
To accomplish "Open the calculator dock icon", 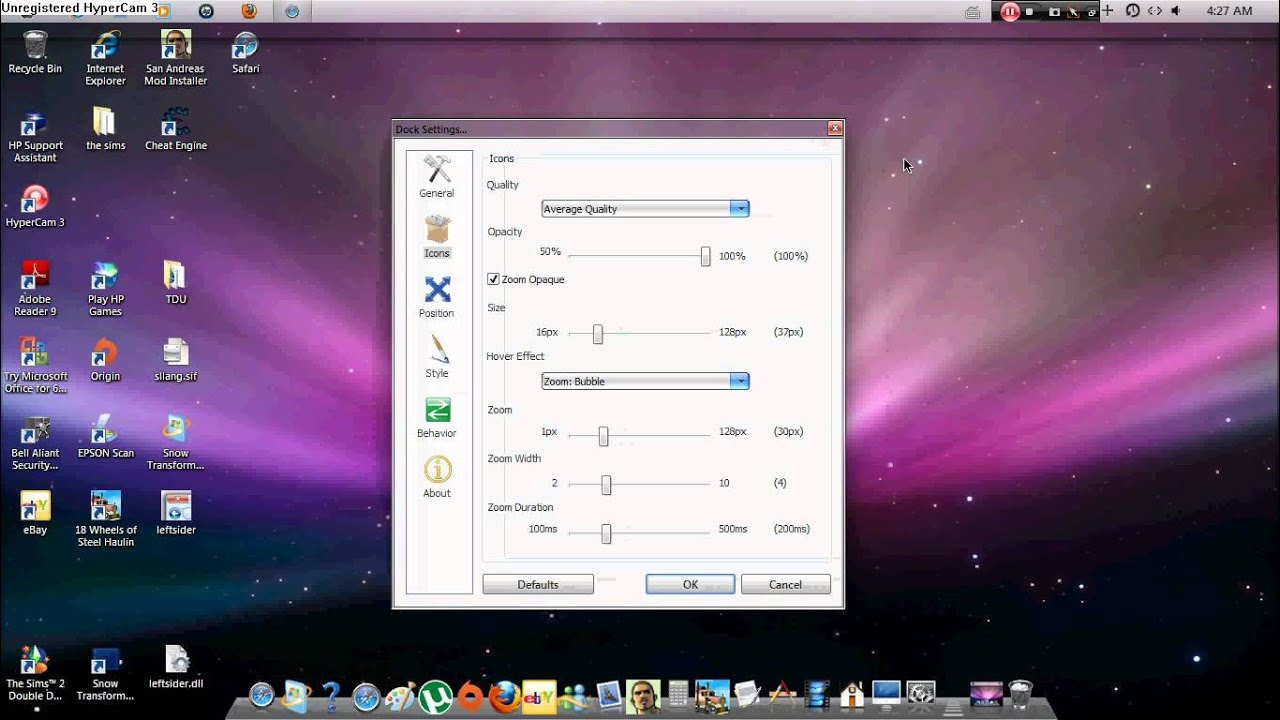I will click(x=678, y=695).
